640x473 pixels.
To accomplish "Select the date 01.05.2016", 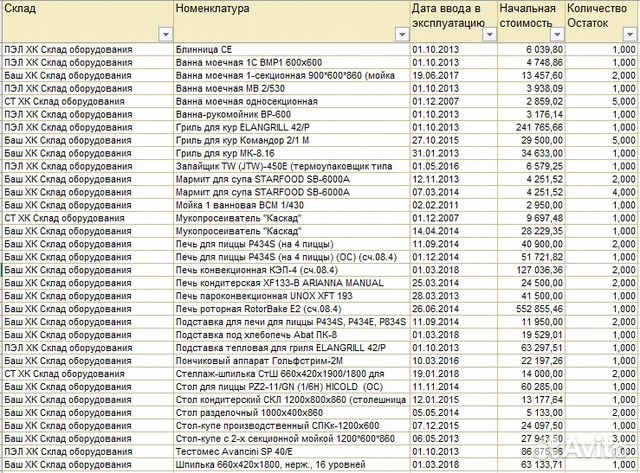I will (453, 166).
